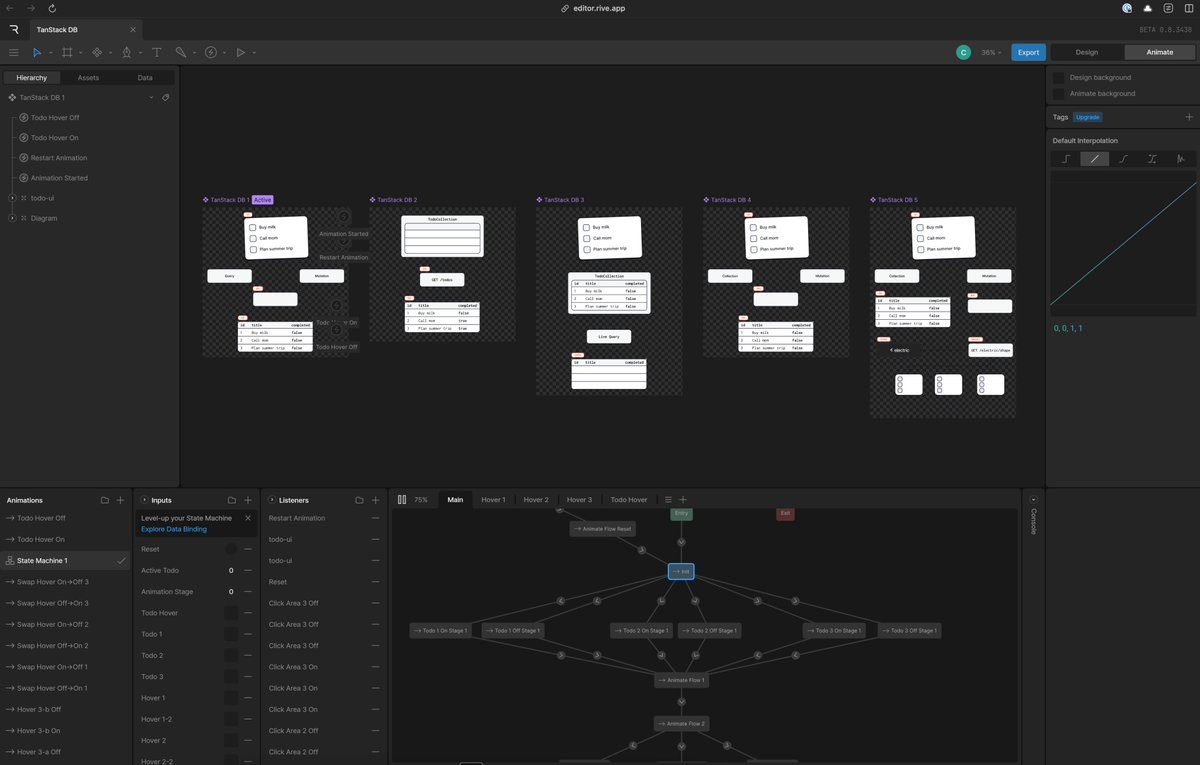Image resolution: width=1200 pixels, height=765 pixels.
Task: Open Rive logo home
Action: 13,30
